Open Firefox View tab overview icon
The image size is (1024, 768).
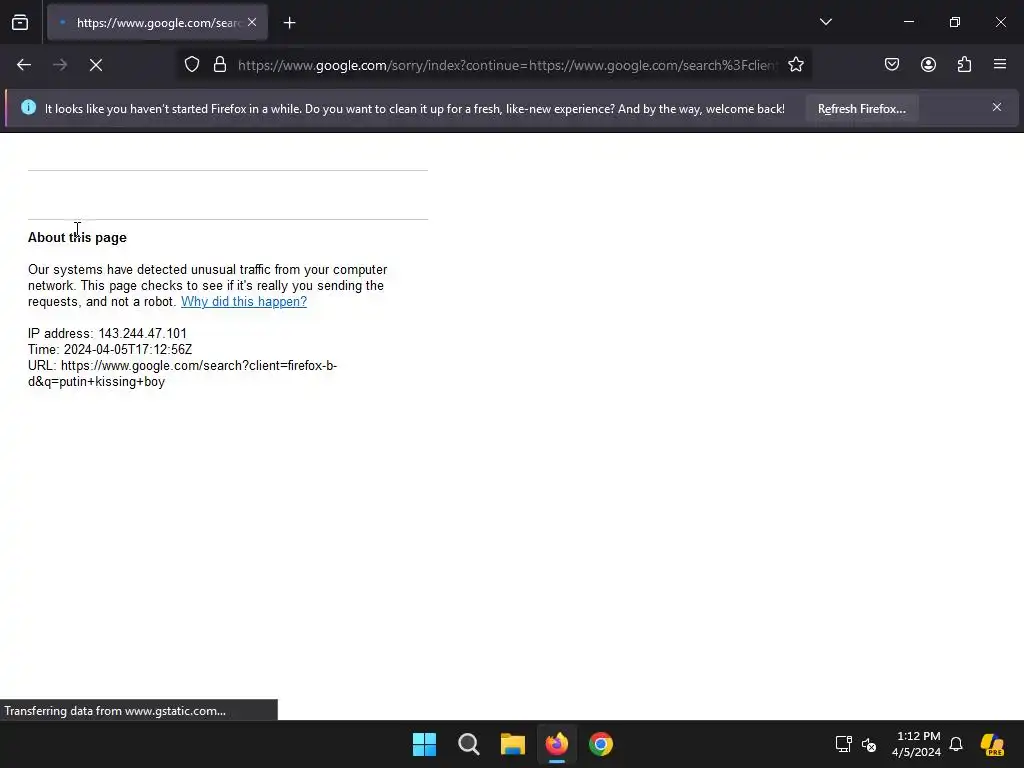[x=20, y=23]
